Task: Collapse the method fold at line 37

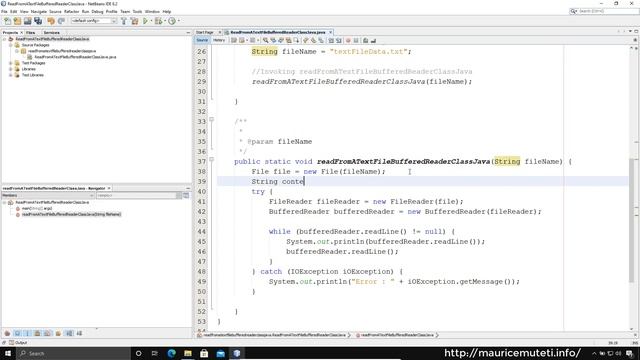Action: 211,160
